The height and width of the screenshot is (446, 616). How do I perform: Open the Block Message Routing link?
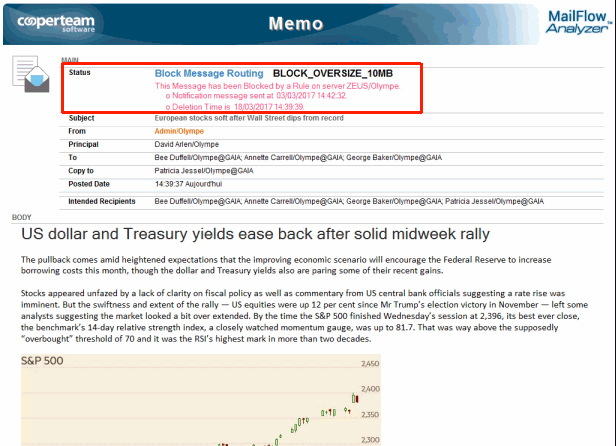pos(209,73)
